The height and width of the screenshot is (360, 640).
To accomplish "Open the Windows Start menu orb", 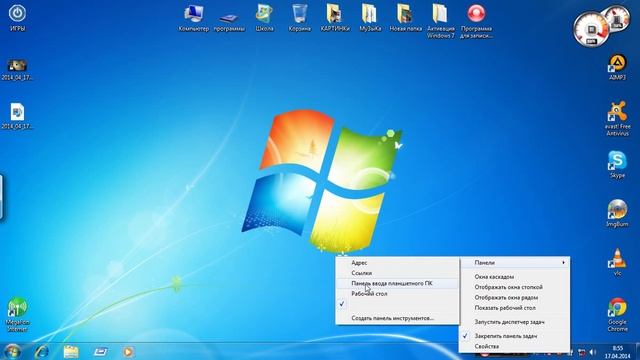I will pyautogui.click(x=12, y=351).
